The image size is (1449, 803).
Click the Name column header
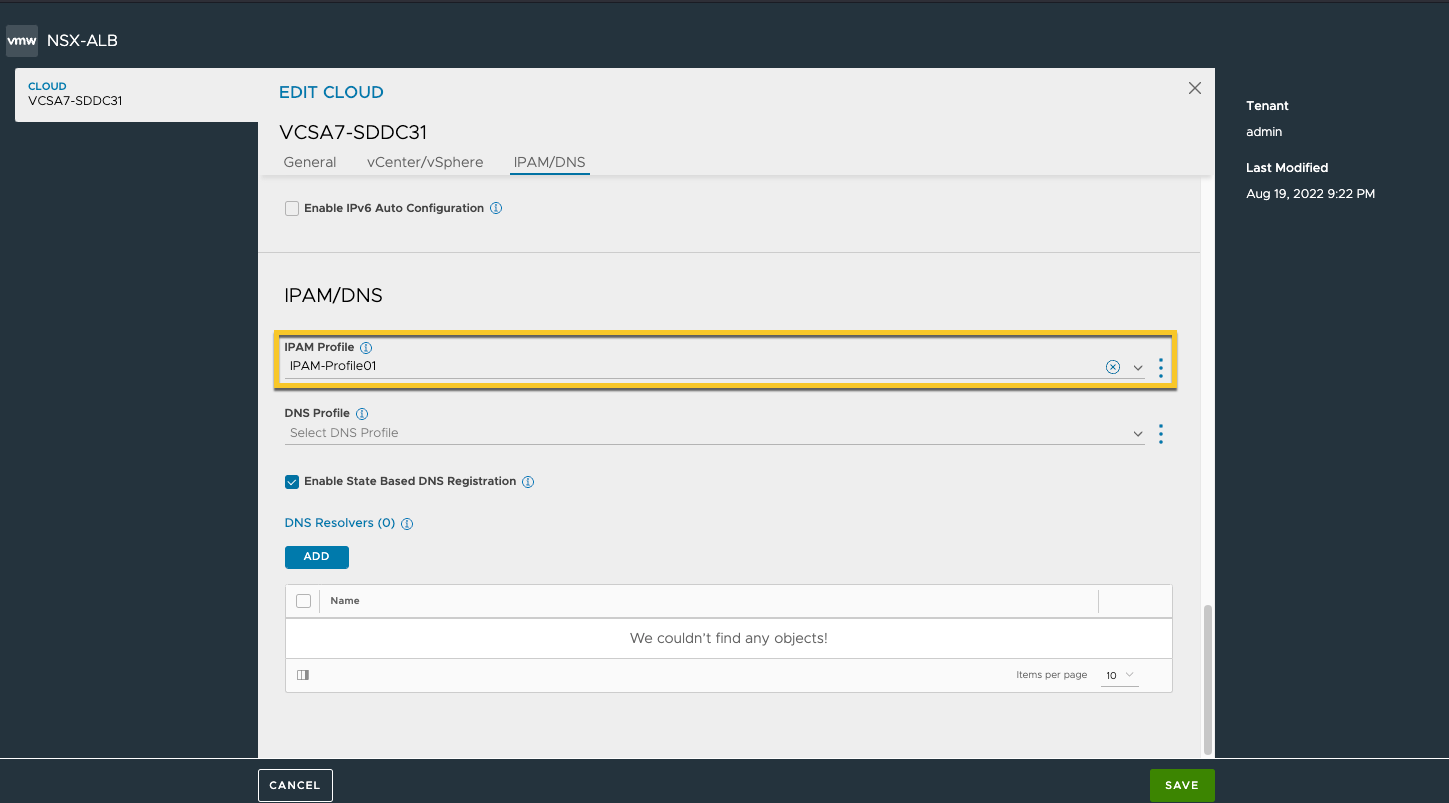click(345, 601)
